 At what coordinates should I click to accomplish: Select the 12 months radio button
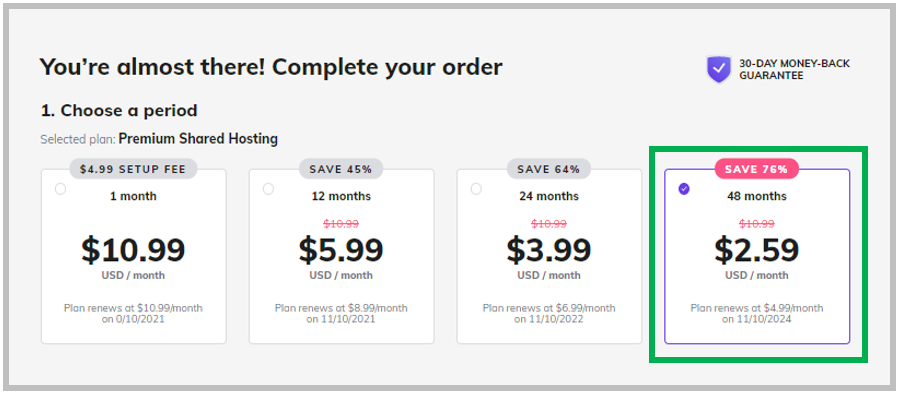coord(268,189)
